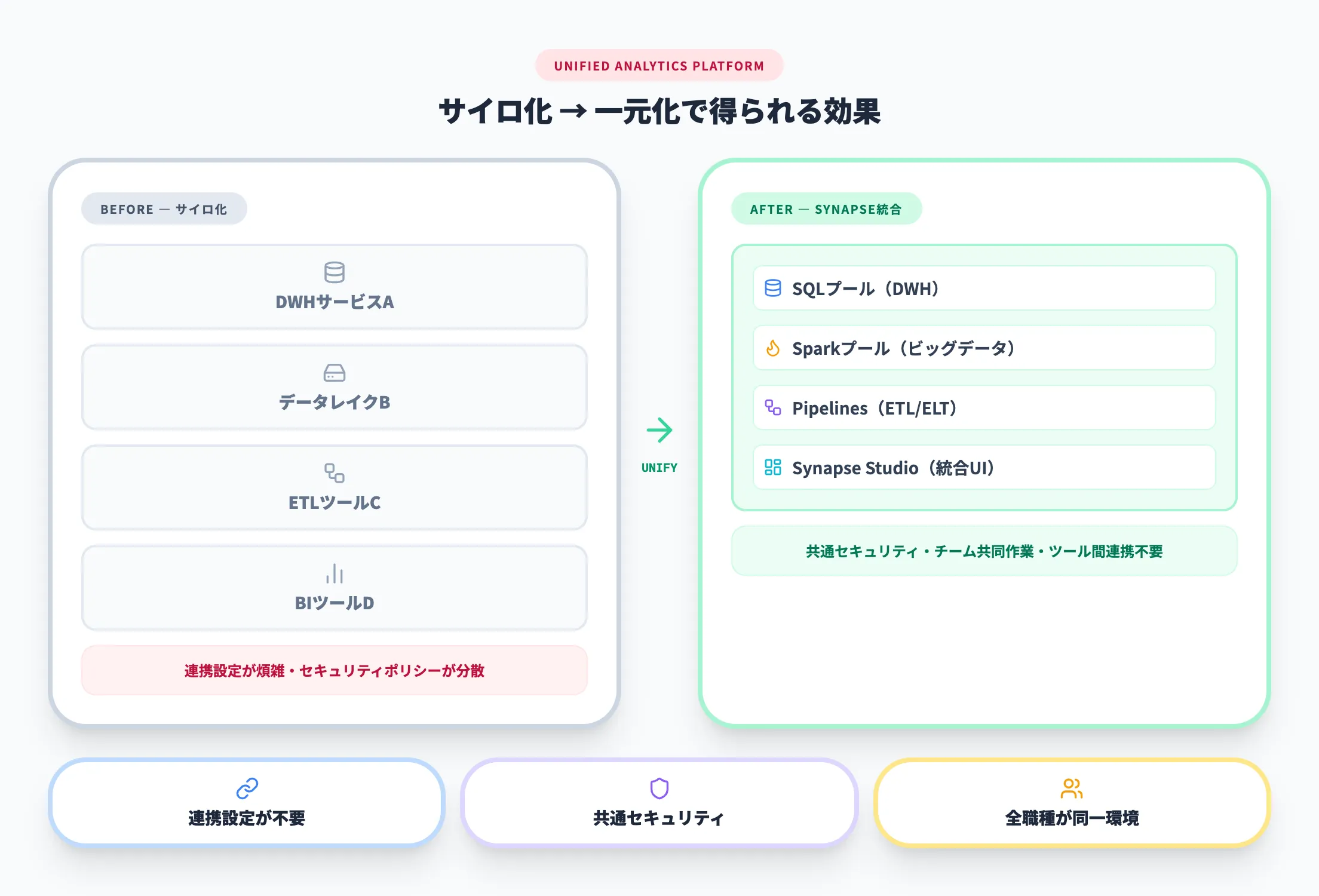Click the red note 連携設定が煩雑・セキュリティポリシーが分散
Screen dimensions: 1319x896
pyautogui.click(x=335, y=671)
